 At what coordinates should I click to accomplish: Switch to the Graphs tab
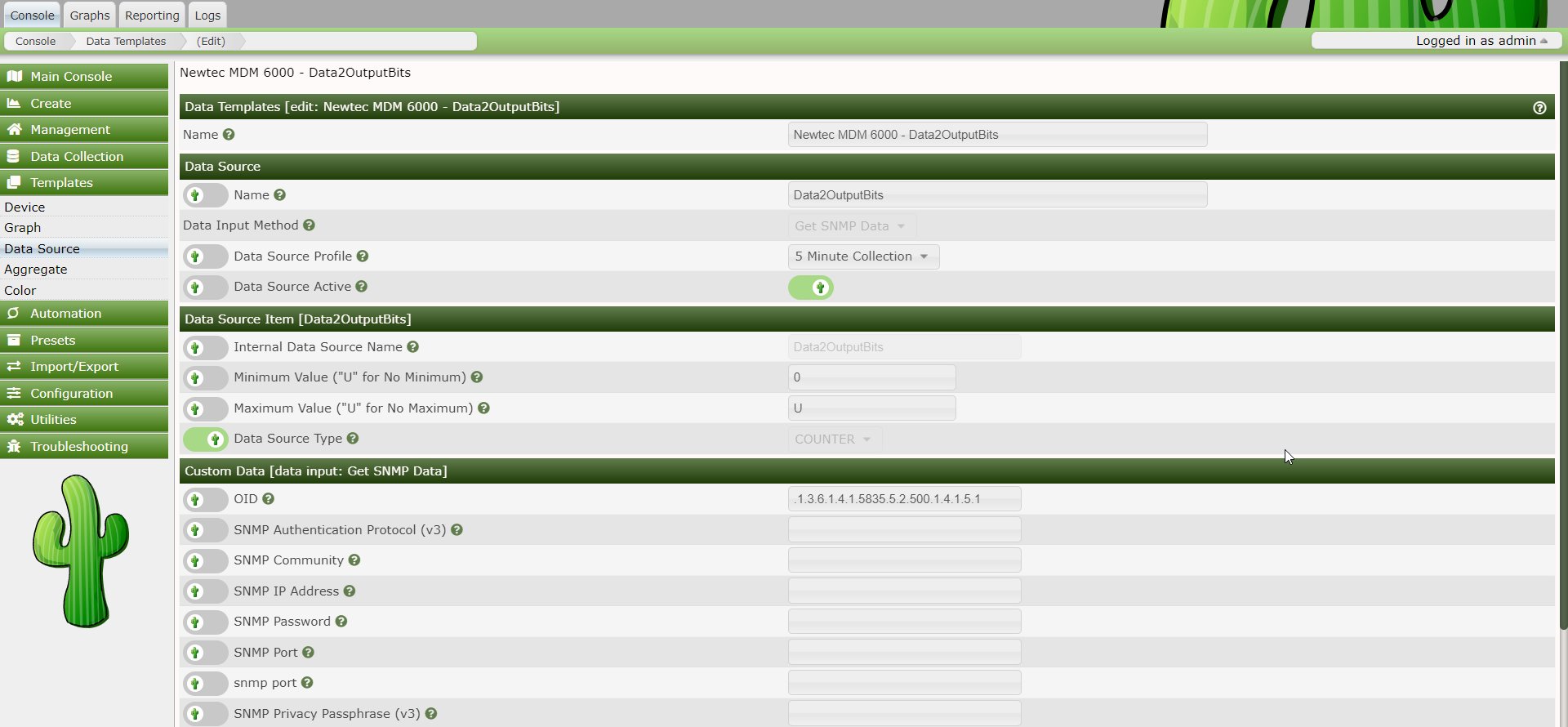click(x=90, y=16)
